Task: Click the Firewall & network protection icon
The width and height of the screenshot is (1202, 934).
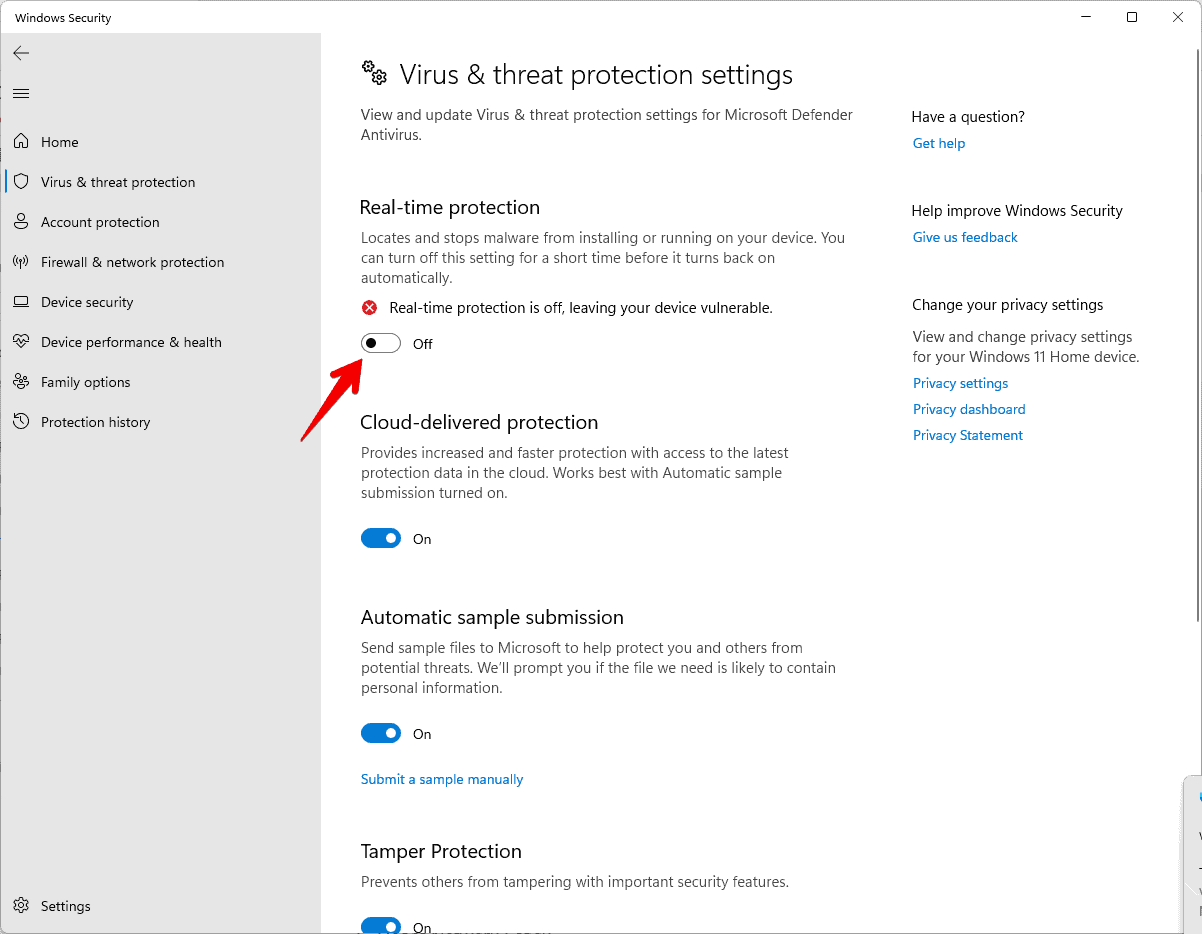Action: coord(21,261)
